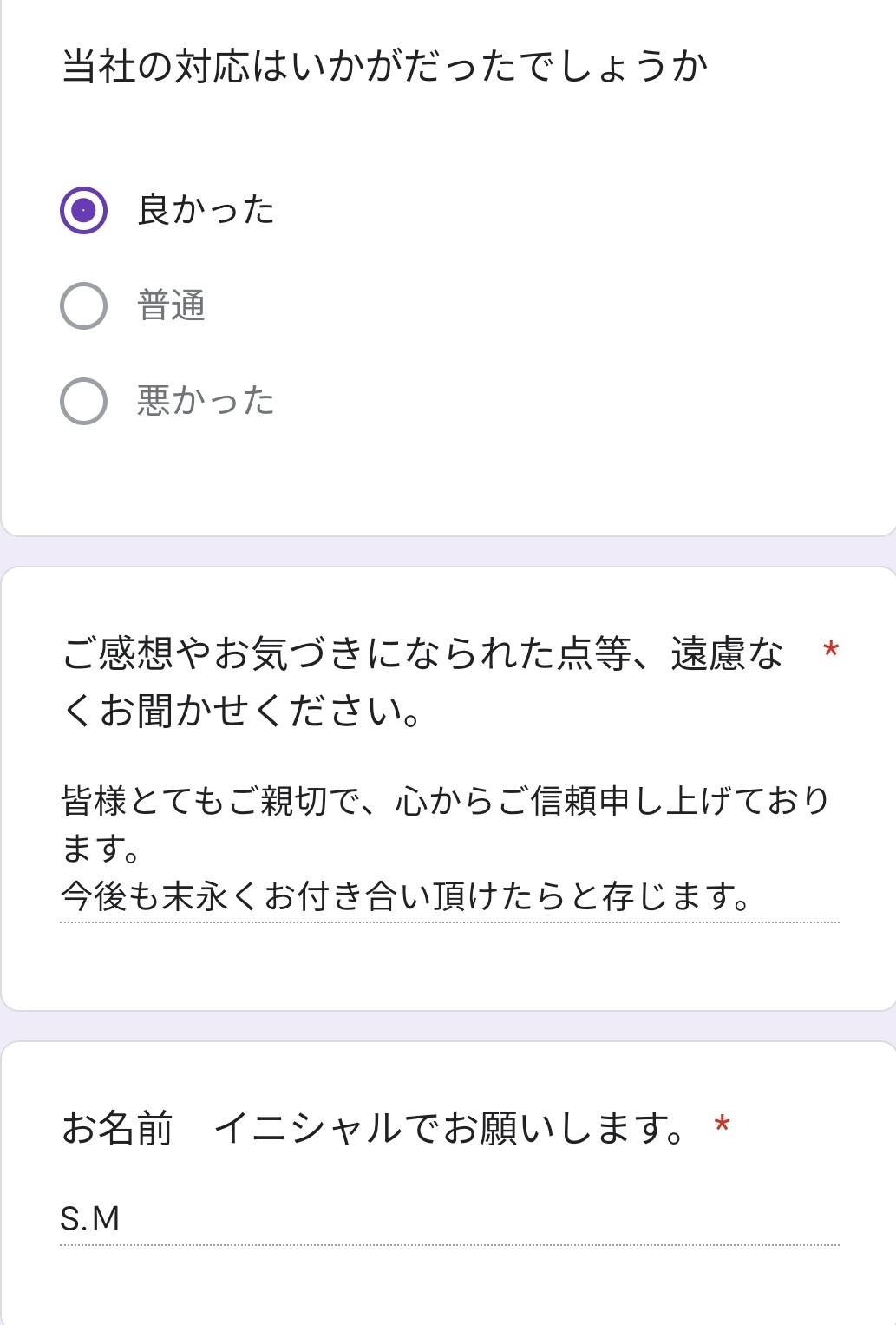Viewport: 896px width, 1325px height.
Task: Click the 当社の対応はいかがだったでしょうか question title
Action: tap(384, 66)
